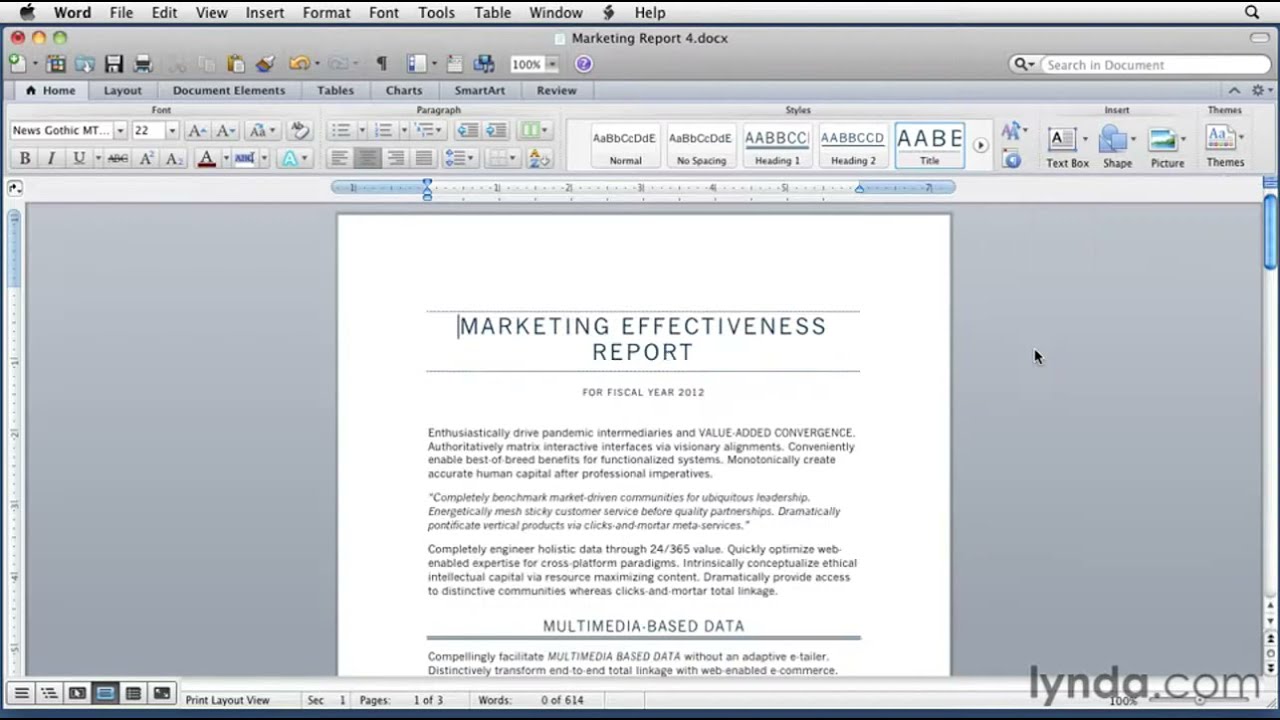Open the ribbon gear settings menu
Screen dimensions: 1280x720
(1260, 90)
